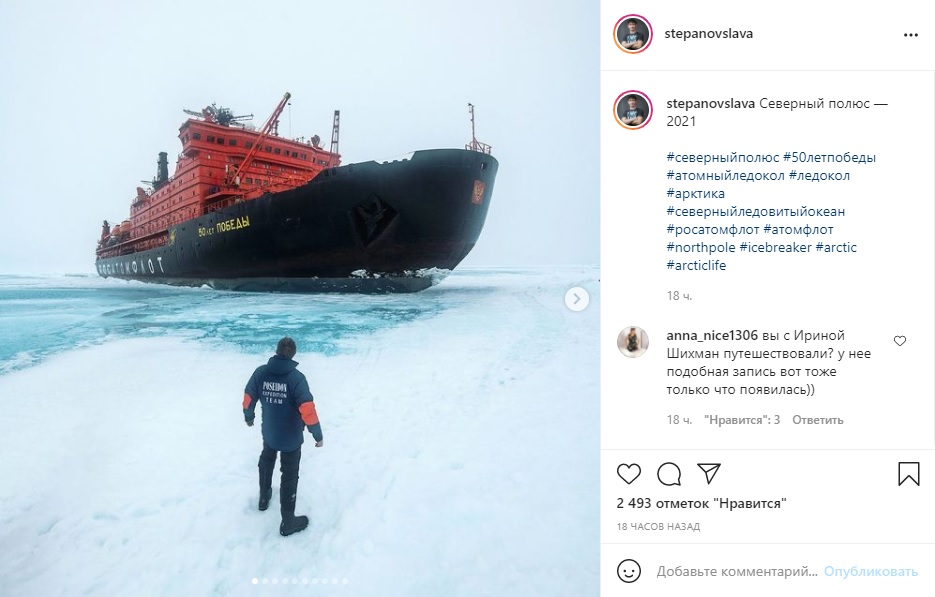Open stepanovslava profile picture in header
Image resolution: width=935 pixels, height=597 pixels.
pyautogui.click(x=633, y=35)
